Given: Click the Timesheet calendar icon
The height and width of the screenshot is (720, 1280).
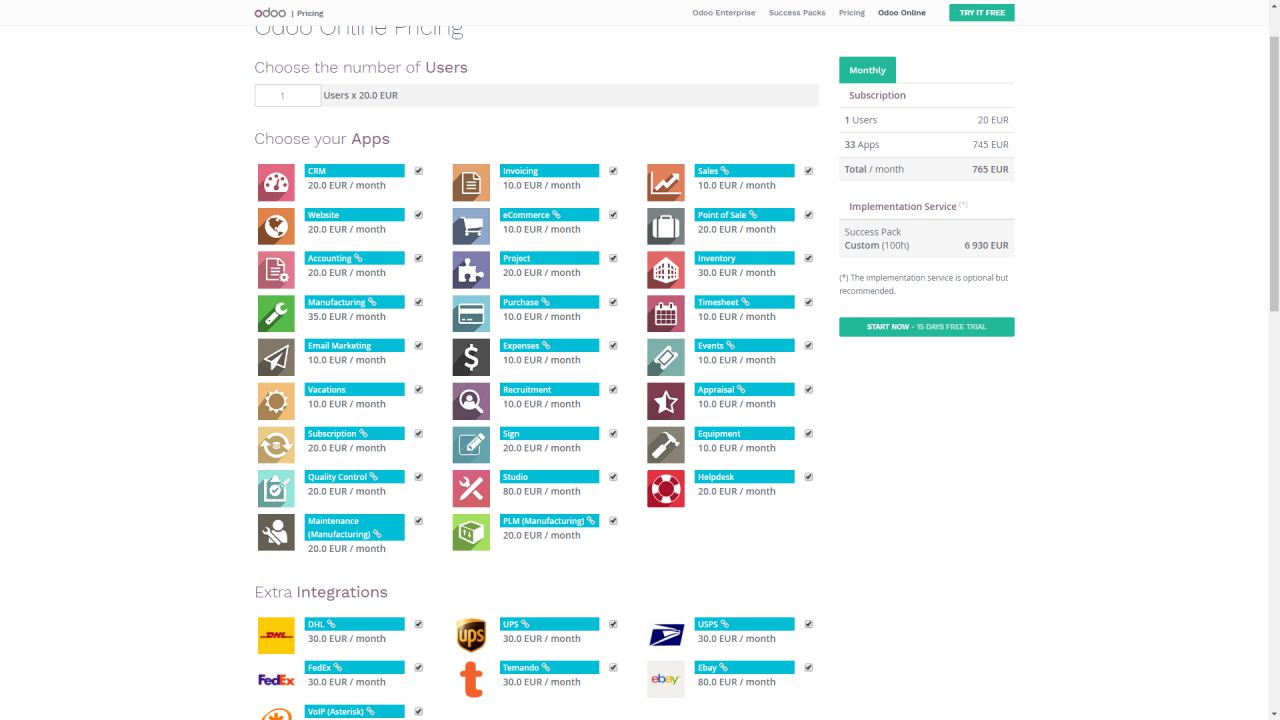Looking at the screenshot, I should pos(666,314).
